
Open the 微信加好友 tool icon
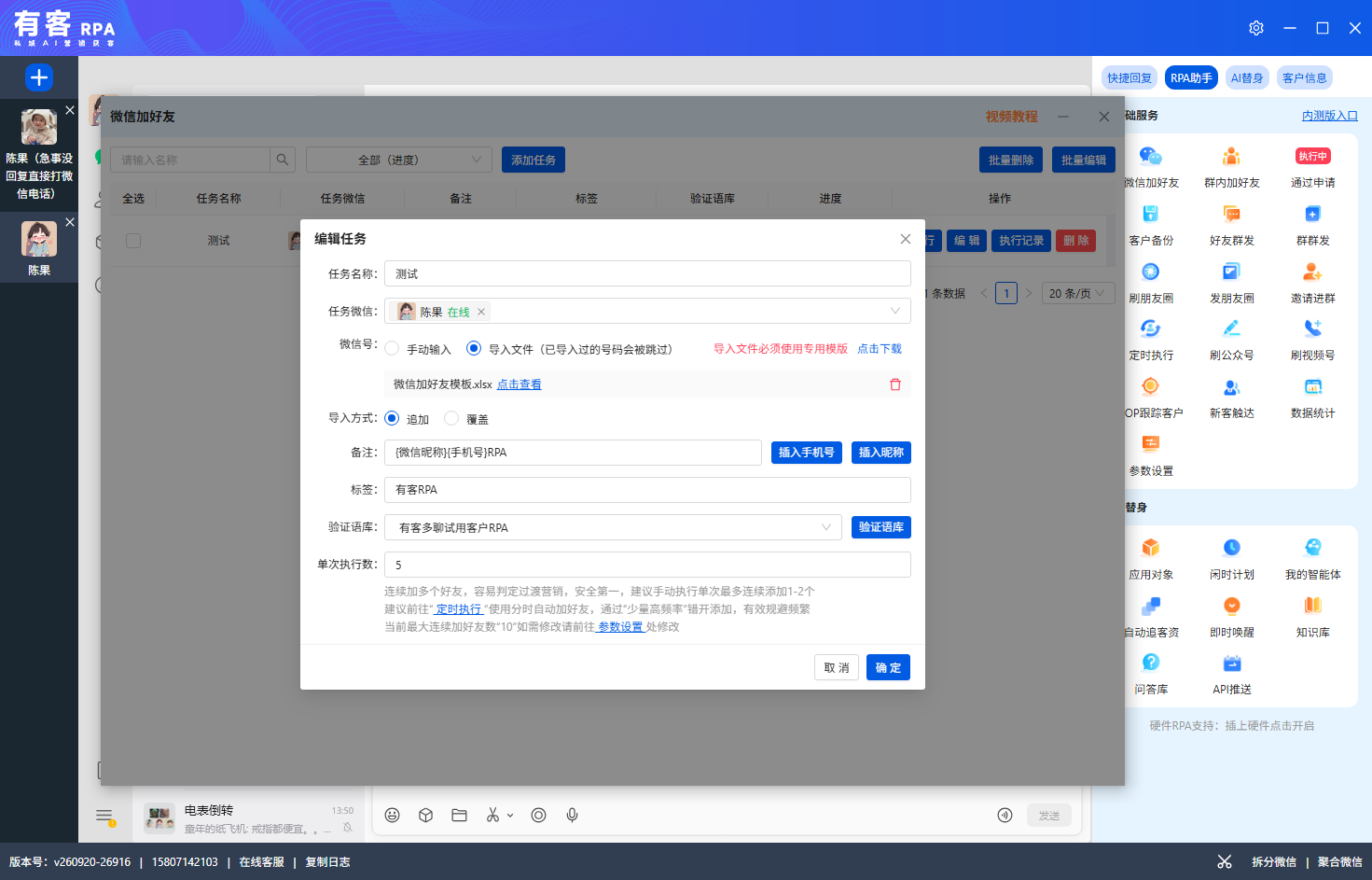tap(1151, 157)
